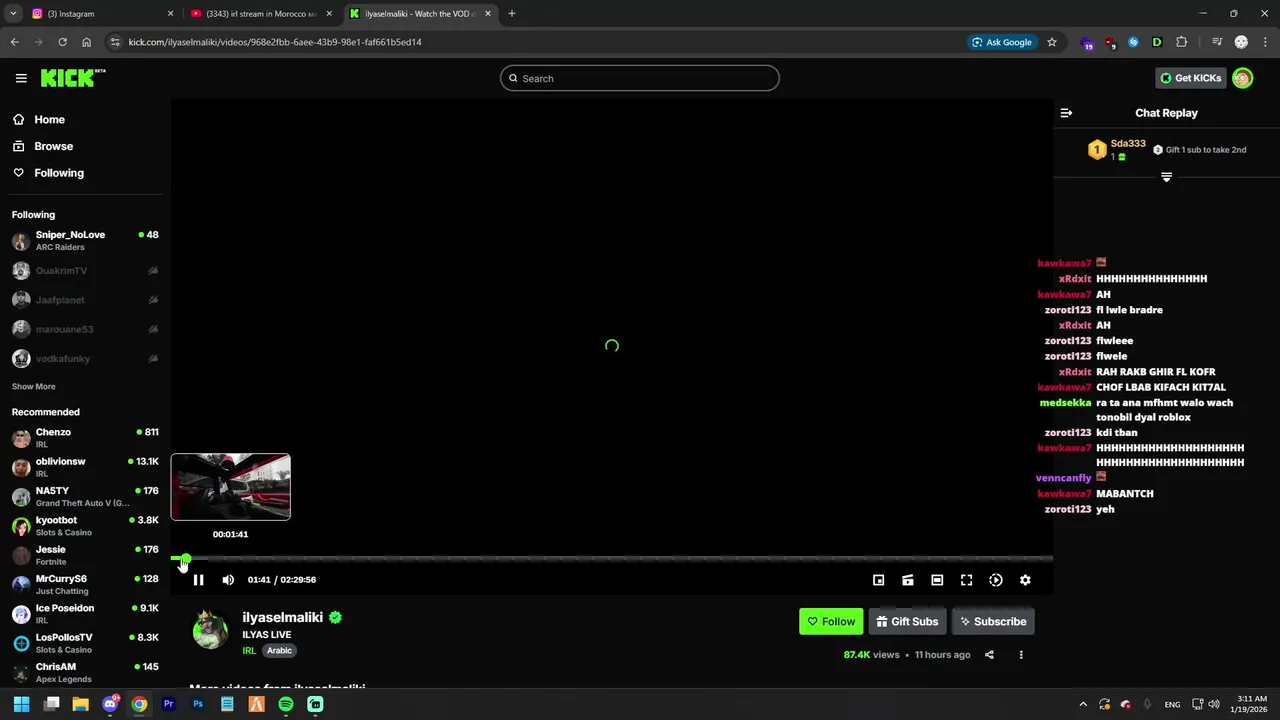The image size is (1280, 720).
Task: Open the mini player mode
Action: 878,580
